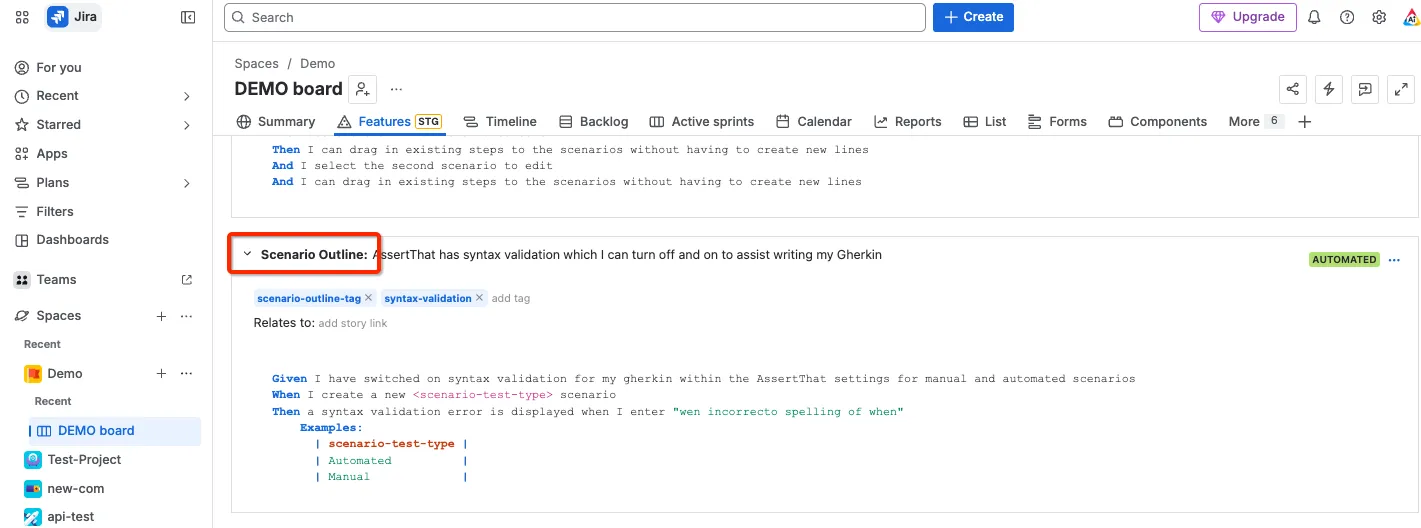
Task: Switch to the Summary tab
Action: pos(276,122)
